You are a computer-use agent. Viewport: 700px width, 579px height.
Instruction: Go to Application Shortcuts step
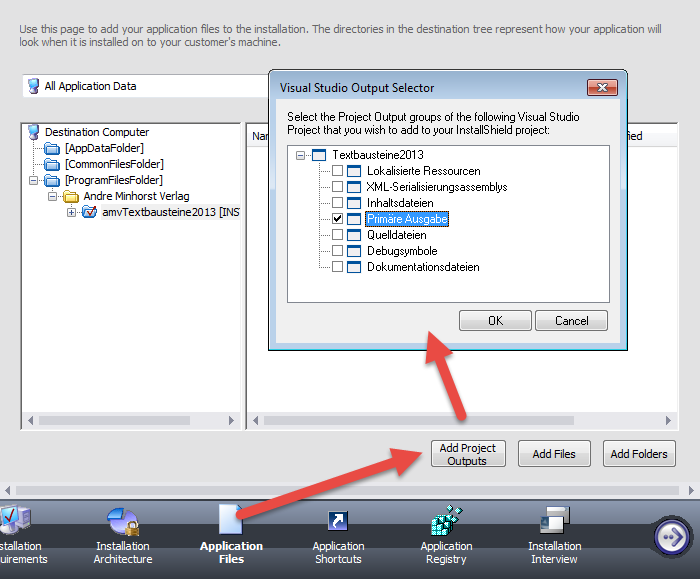pos(338,537)
